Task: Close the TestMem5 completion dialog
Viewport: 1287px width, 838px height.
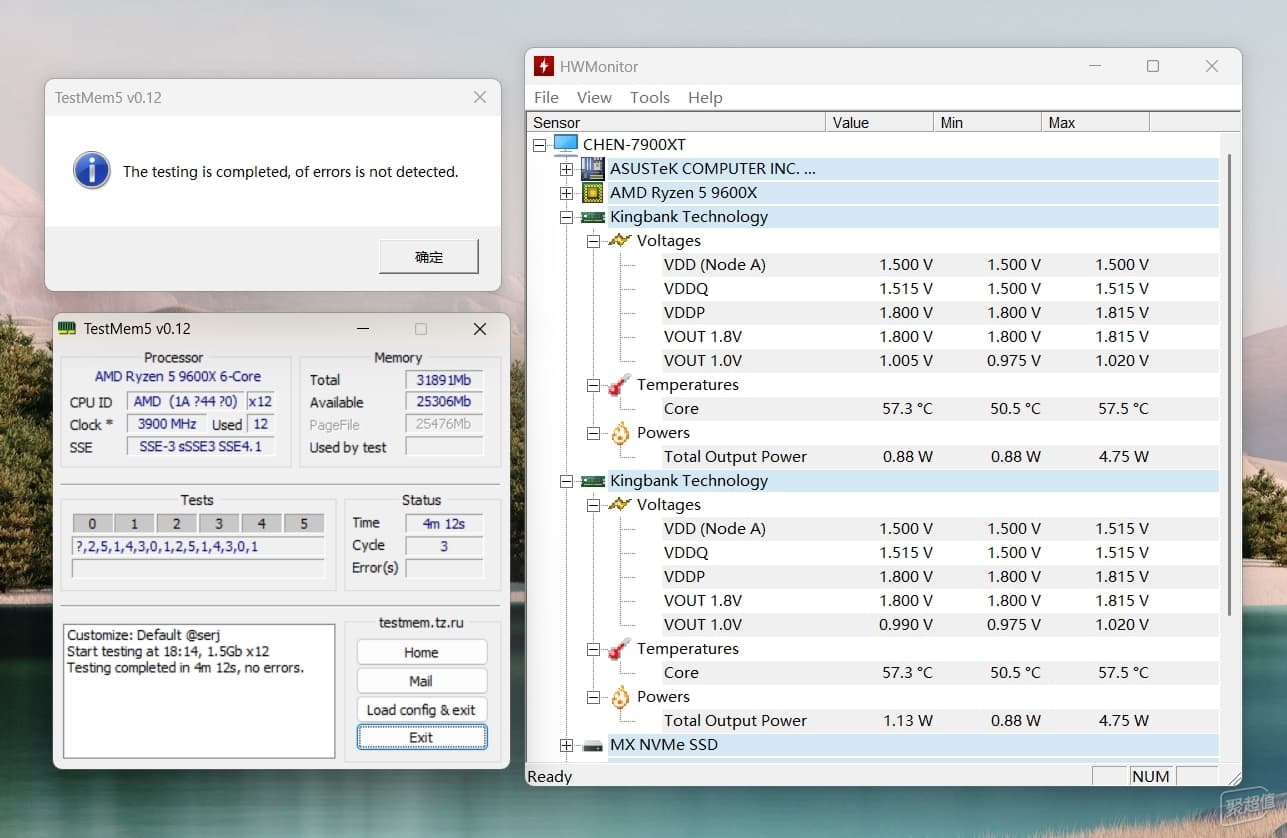Action: [x=480, y=97]
